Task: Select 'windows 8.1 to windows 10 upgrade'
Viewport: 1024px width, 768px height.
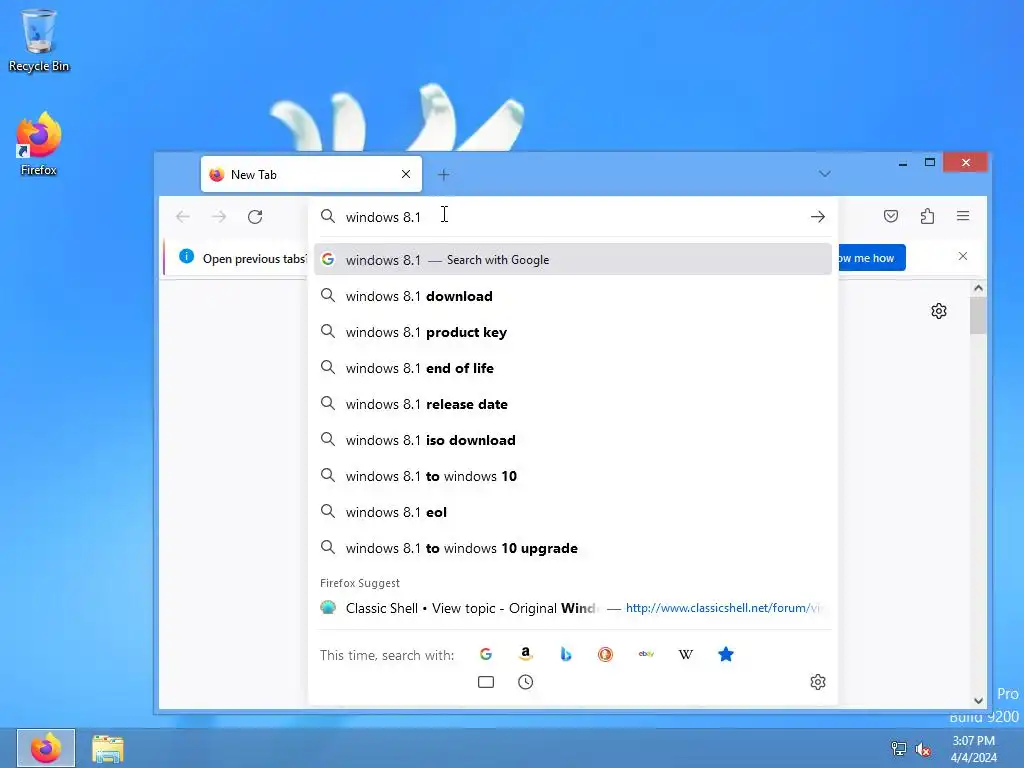Action: pos(573,548)
